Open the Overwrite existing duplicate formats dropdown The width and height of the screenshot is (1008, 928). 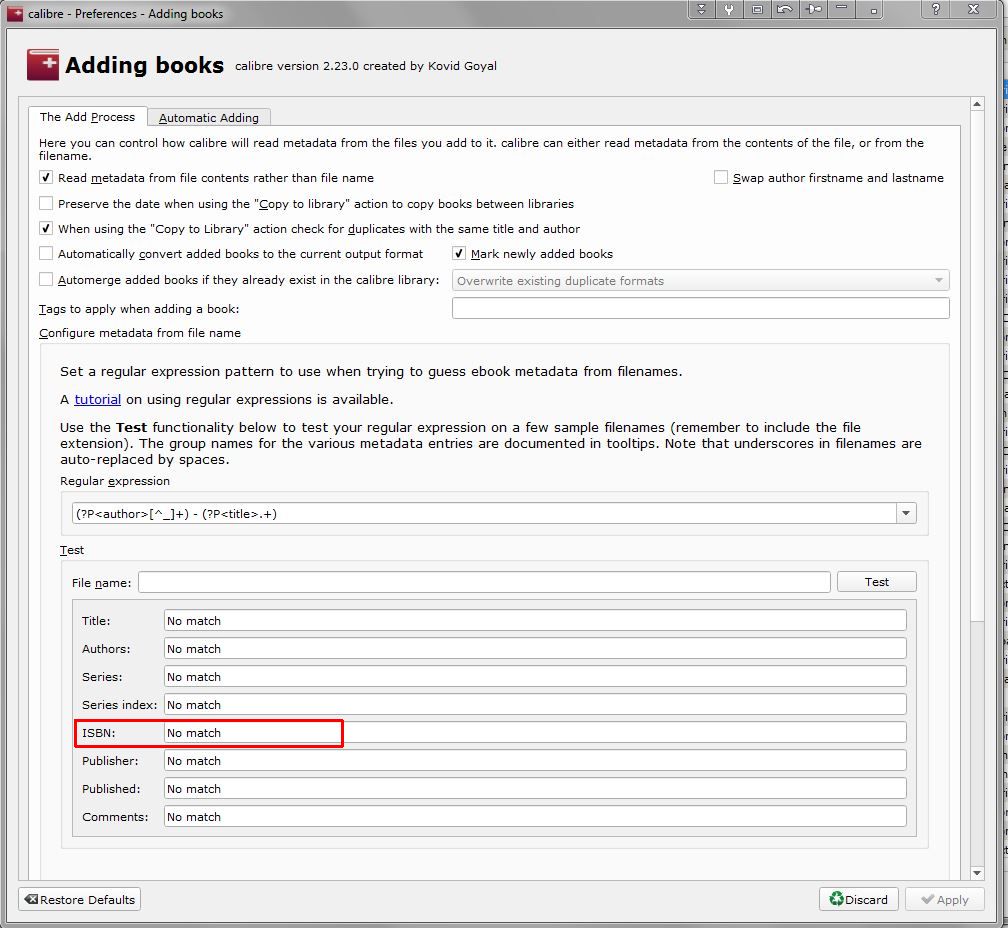pyautogui.click(x=700, y=280)
